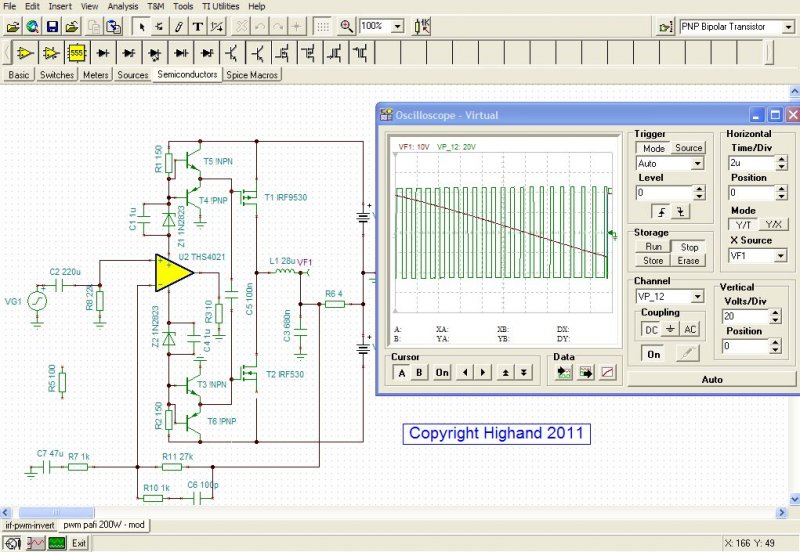Click the Erase button
The width and height of the screenshot is (800, 552).
tap(688, 260)
